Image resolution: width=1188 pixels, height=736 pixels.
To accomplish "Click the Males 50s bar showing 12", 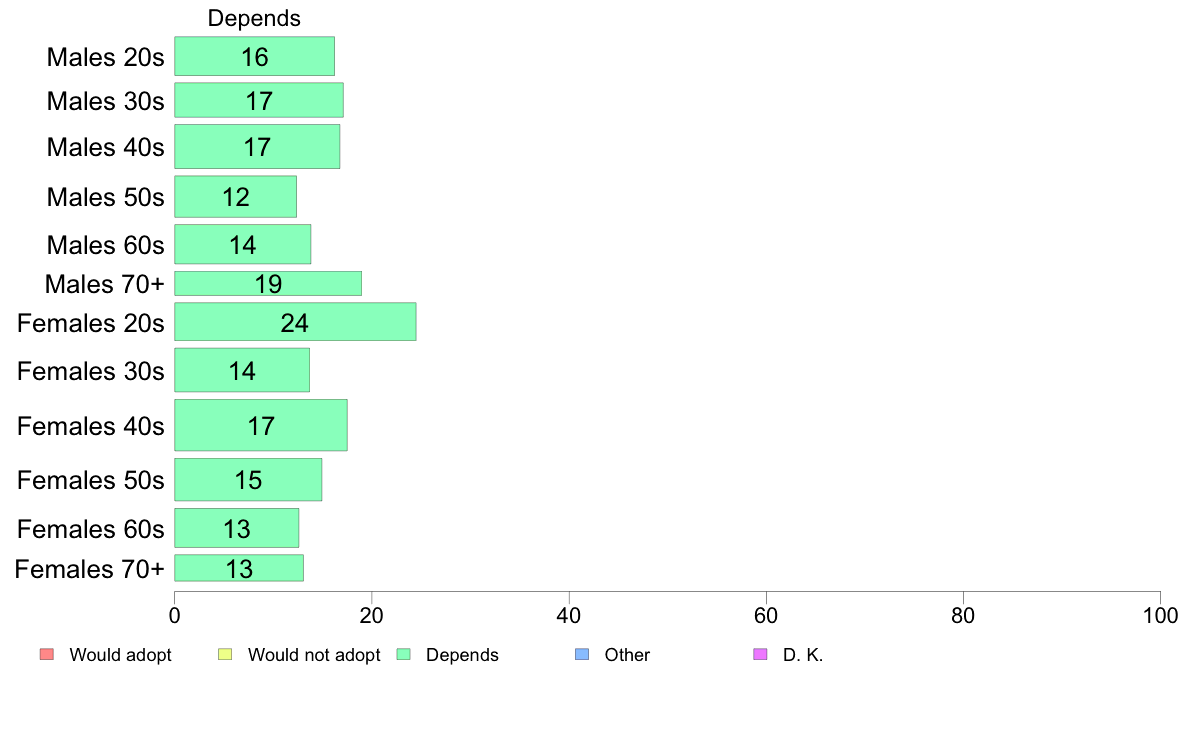I will 236,197.
